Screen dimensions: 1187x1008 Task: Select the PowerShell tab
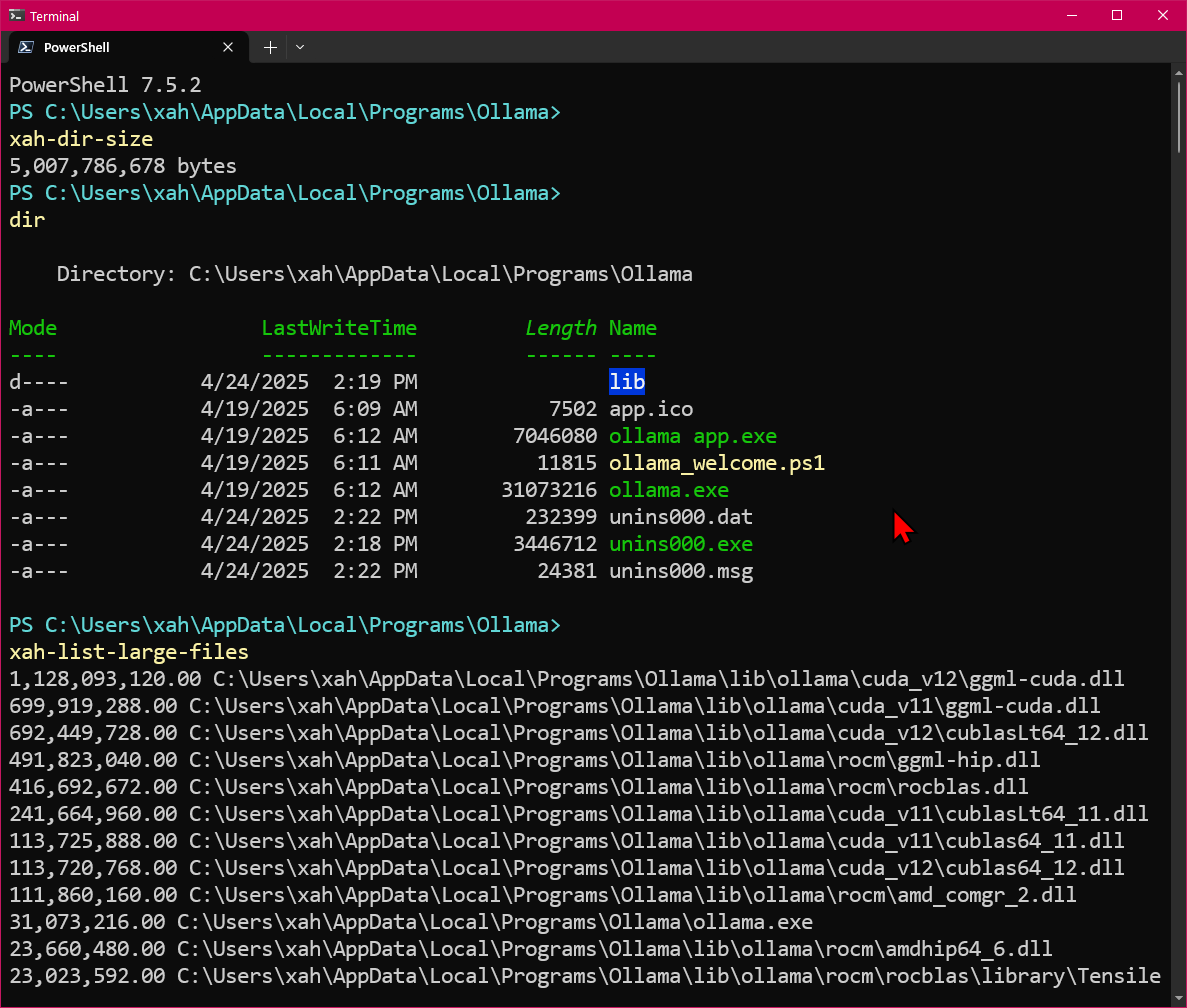coord(129,47)
